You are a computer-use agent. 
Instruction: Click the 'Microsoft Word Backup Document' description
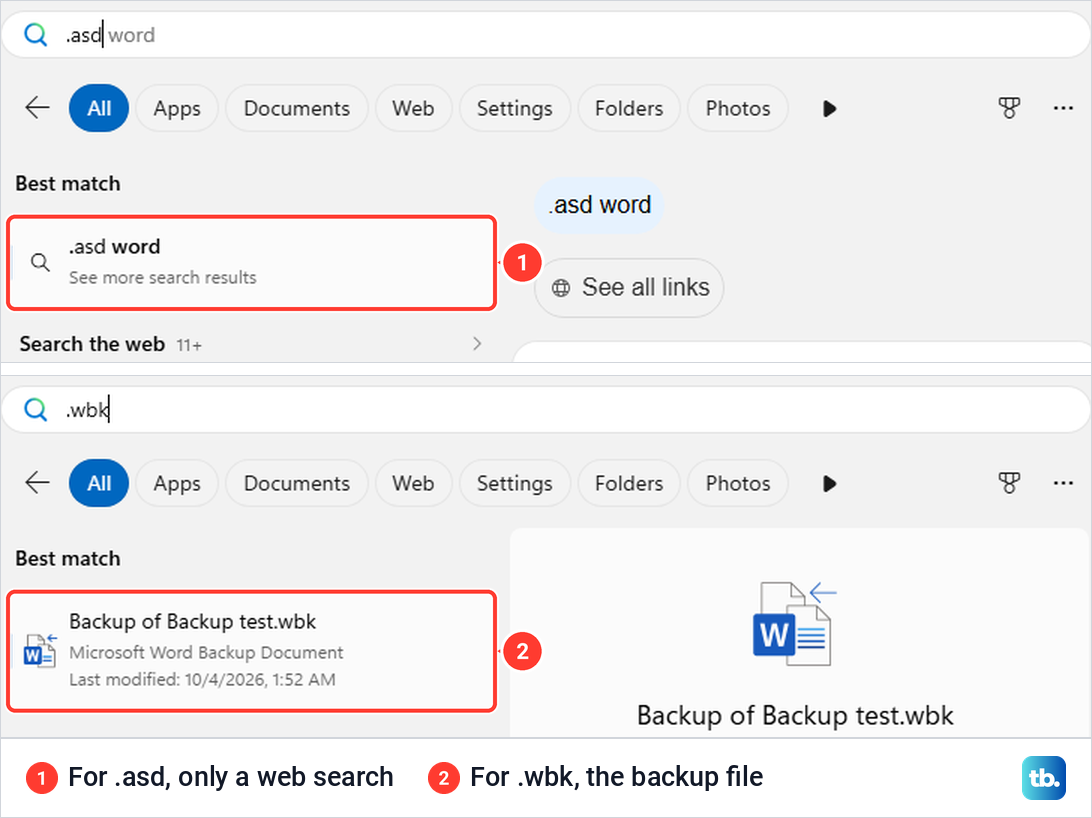pyautogui.click(x=206, y=652)
